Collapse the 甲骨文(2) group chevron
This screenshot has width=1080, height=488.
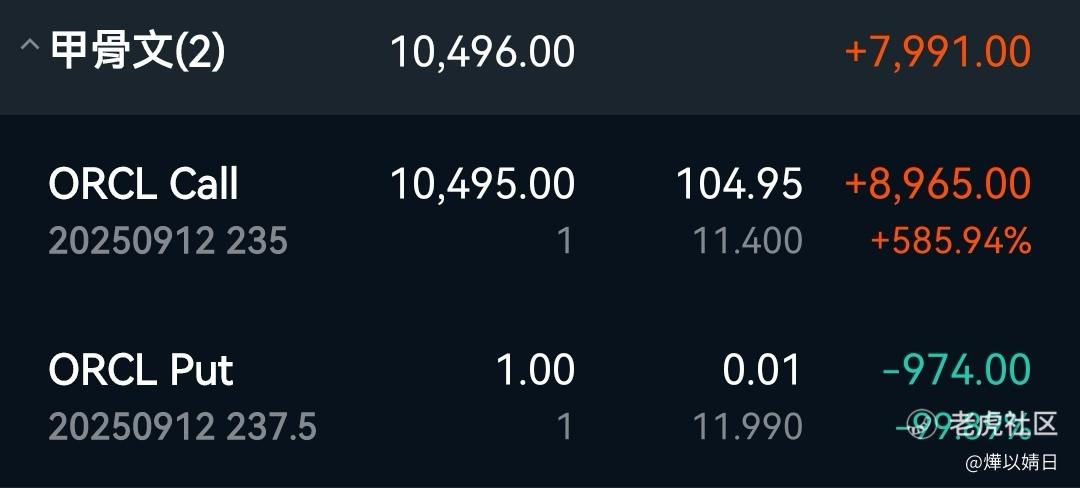[29, 46]
